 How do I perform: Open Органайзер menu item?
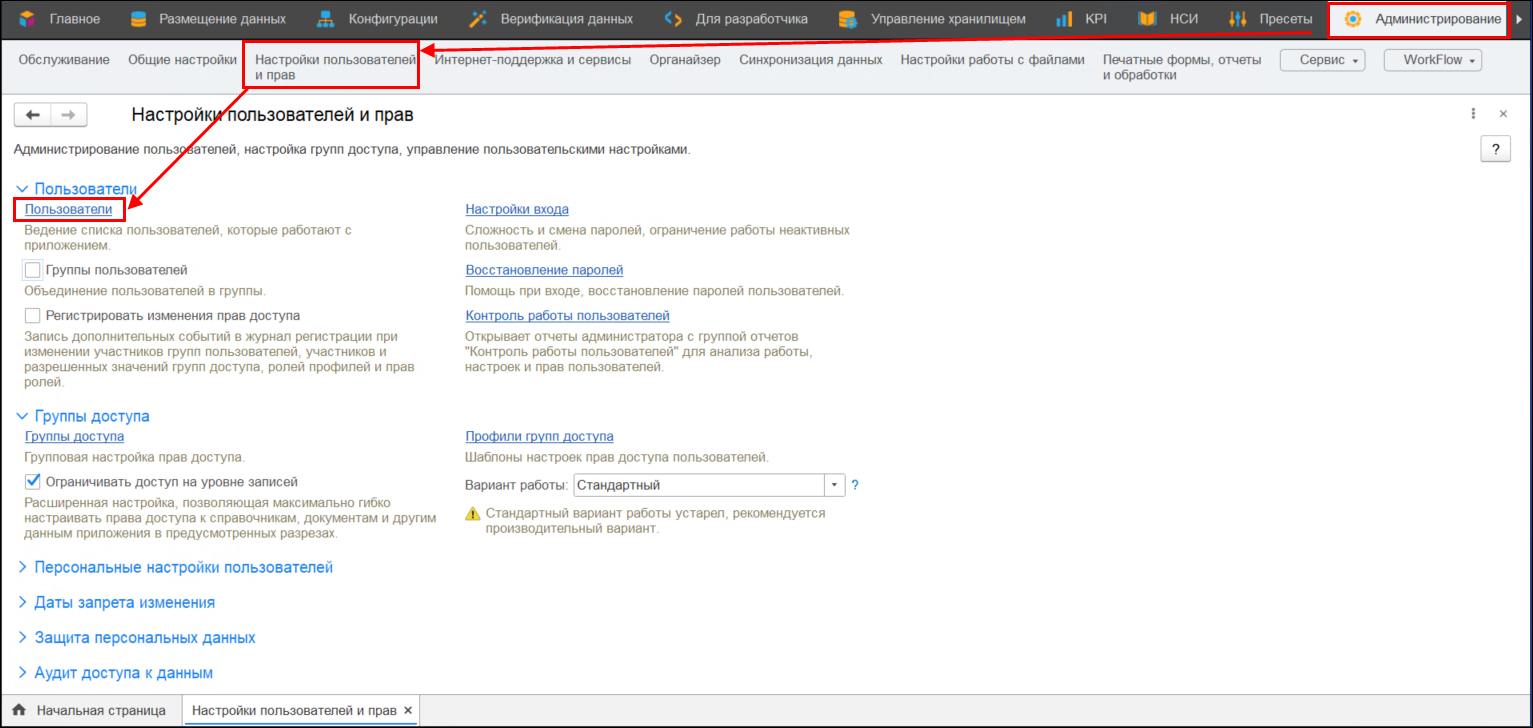pos(685,60)
